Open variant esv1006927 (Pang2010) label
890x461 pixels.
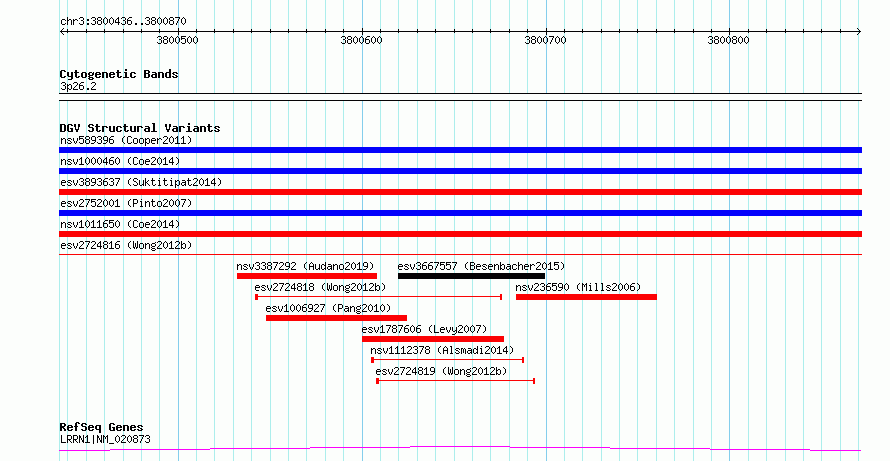(329, 308)
